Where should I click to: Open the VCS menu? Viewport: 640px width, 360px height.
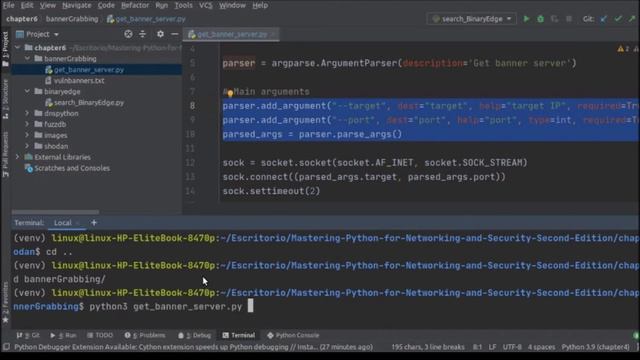click(x=206, y=5)
